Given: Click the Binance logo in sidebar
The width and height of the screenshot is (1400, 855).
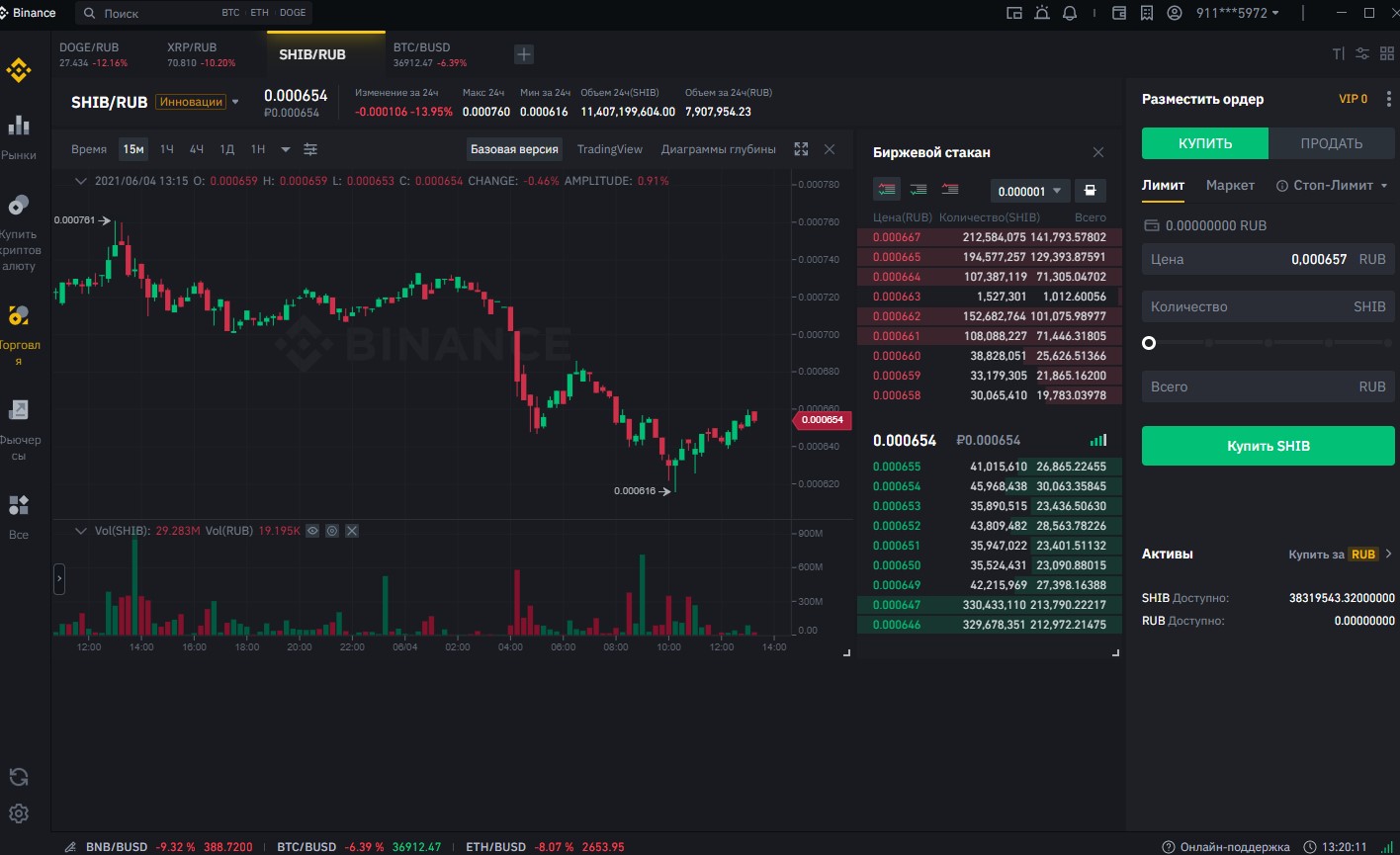Looking at the screenshot, I should tap(18, 69).
